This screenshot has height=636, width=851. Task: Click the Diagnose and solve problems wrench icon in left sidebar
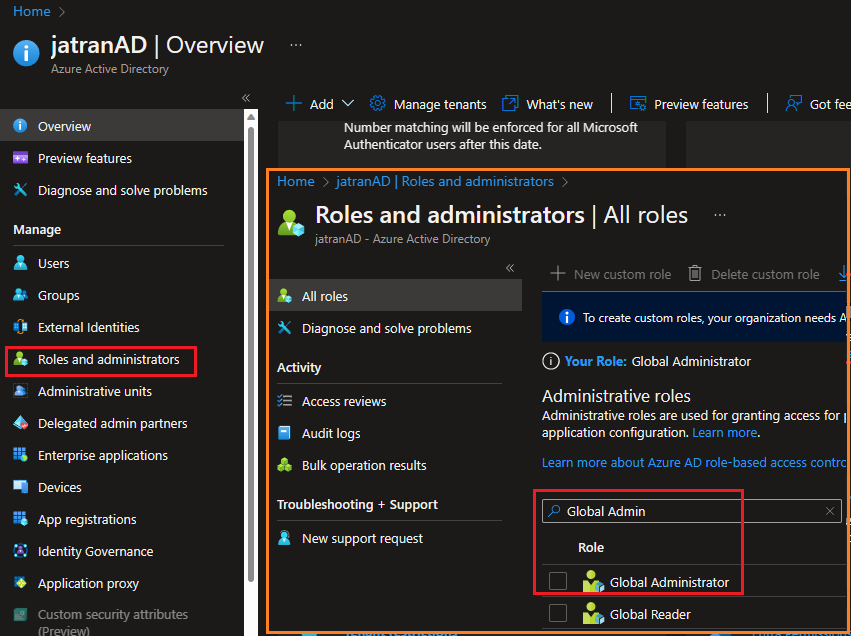[x=20, y=190]
